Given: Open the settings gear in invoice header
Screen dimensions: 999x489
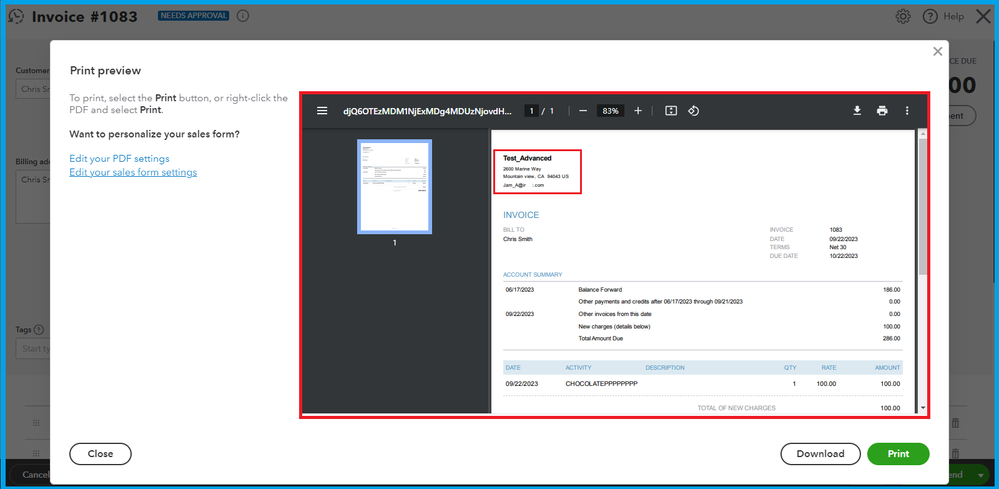Looking at the screenshot, I should coord(903,17).
